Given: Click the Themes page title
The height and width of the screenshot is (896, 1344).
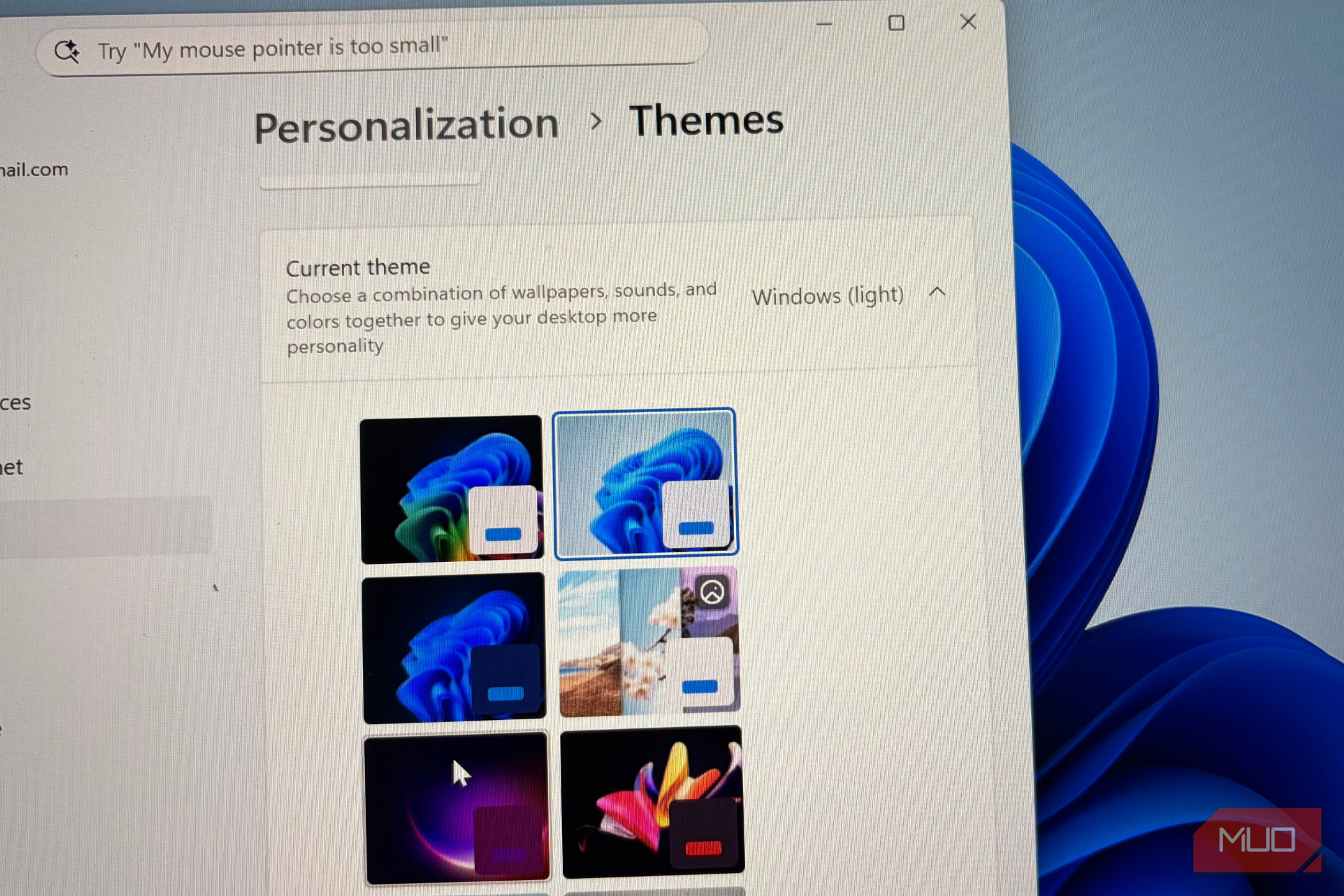Looking at the screenshot, I should [x=706, y=120].
